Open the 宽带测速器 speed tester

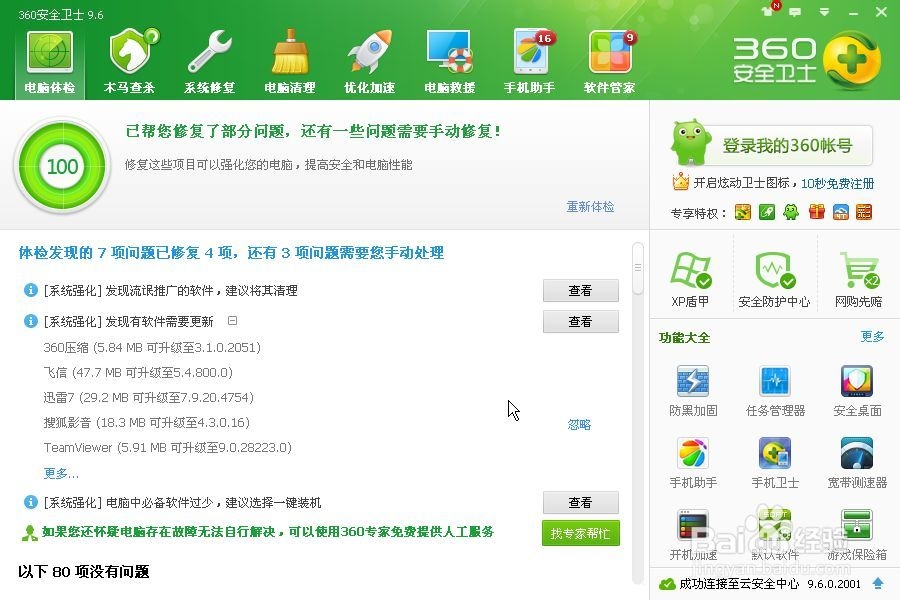(x=857, y=463)
